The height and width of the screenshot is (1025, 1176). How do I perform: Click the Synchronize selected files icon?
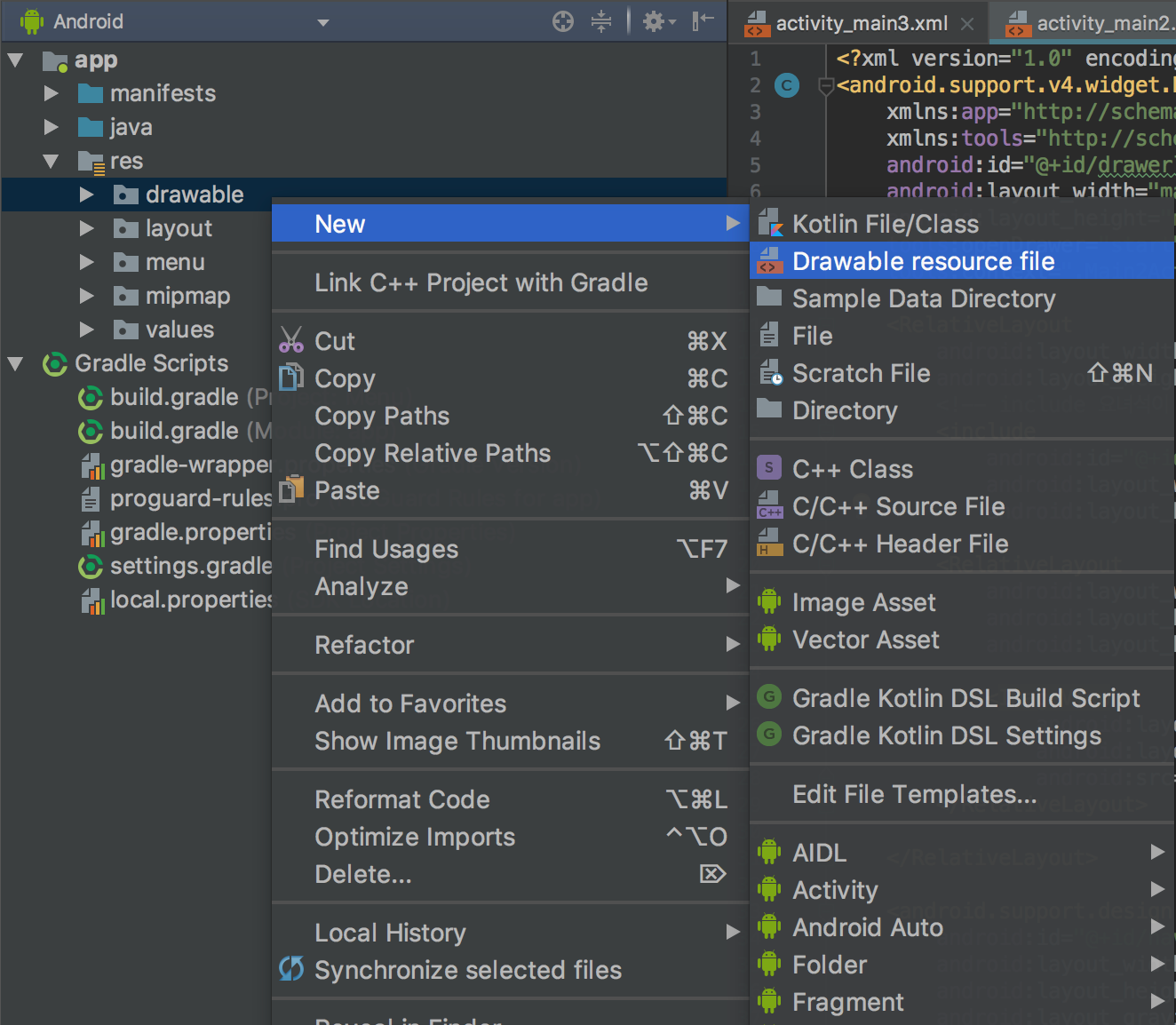[x=291, y=968]
